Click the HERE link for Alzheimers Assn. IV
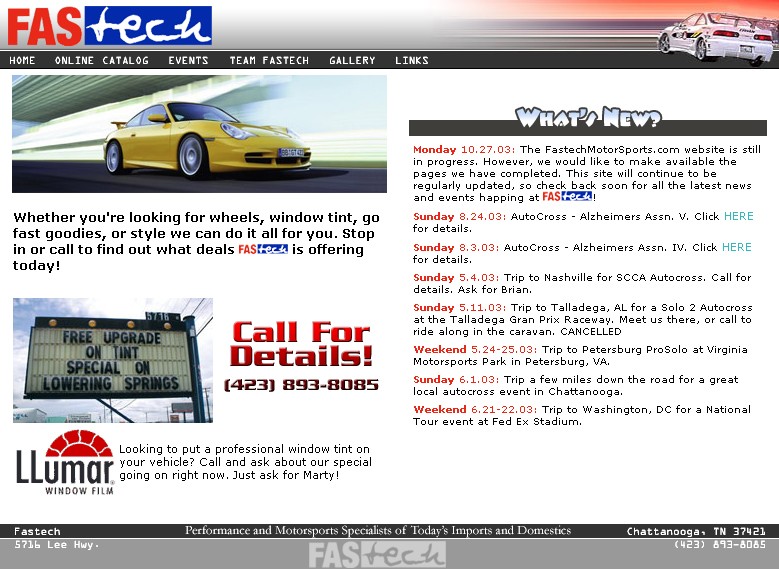 737,247
